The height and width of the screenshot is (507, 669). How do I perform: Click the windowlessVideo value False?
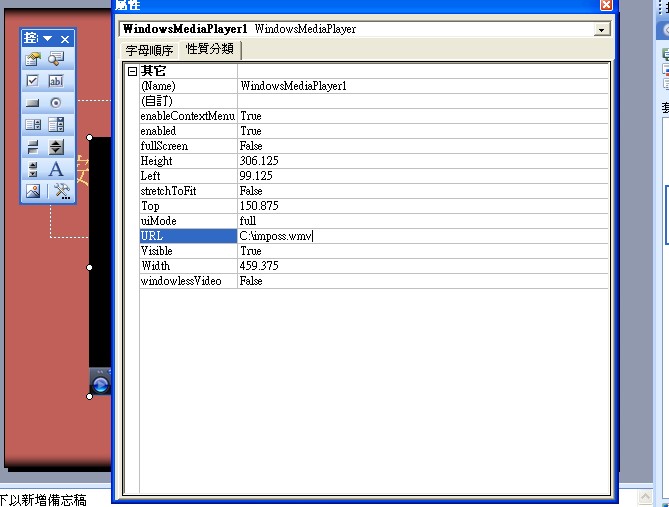tap(251, 281)
